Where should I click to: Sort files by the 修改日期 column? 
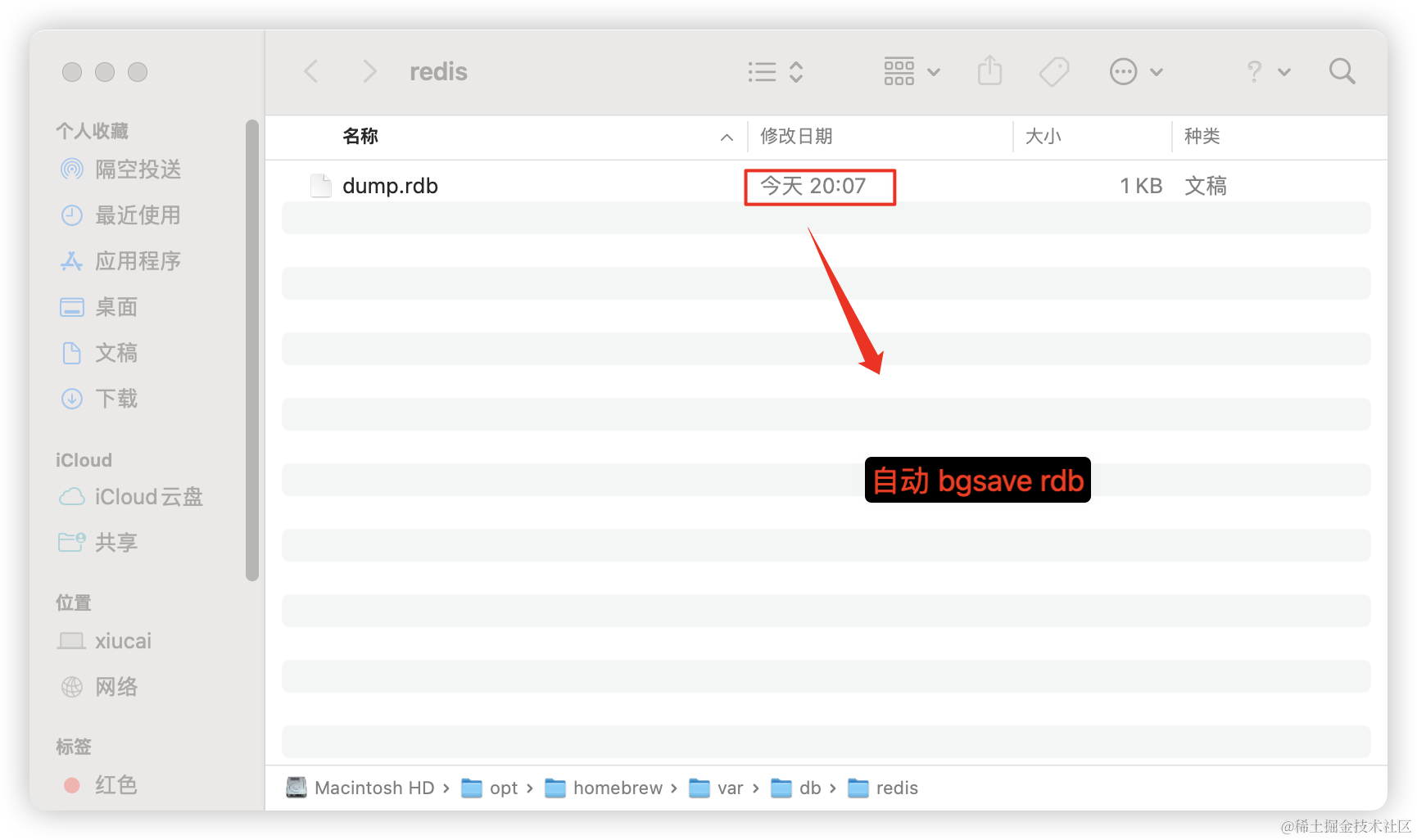pyautogui.click(x=797, y=136)
